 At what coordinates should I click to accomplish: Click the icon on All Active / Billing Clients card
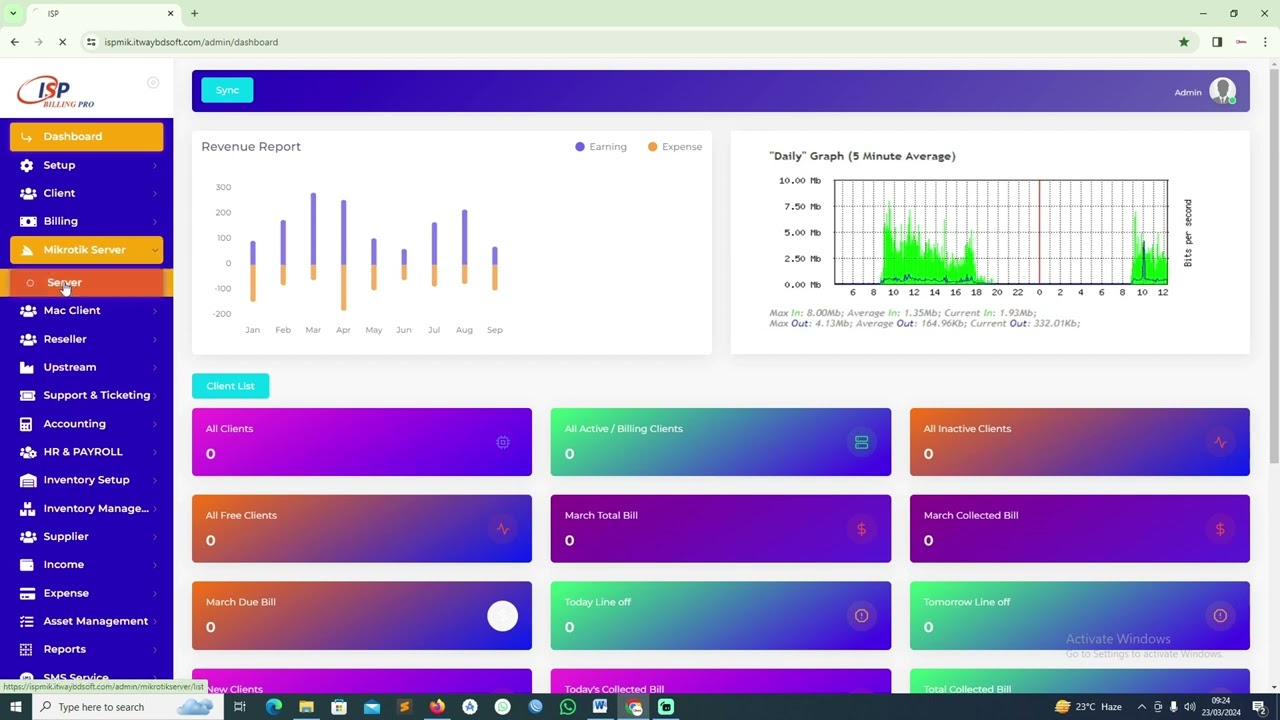[861, 442]
